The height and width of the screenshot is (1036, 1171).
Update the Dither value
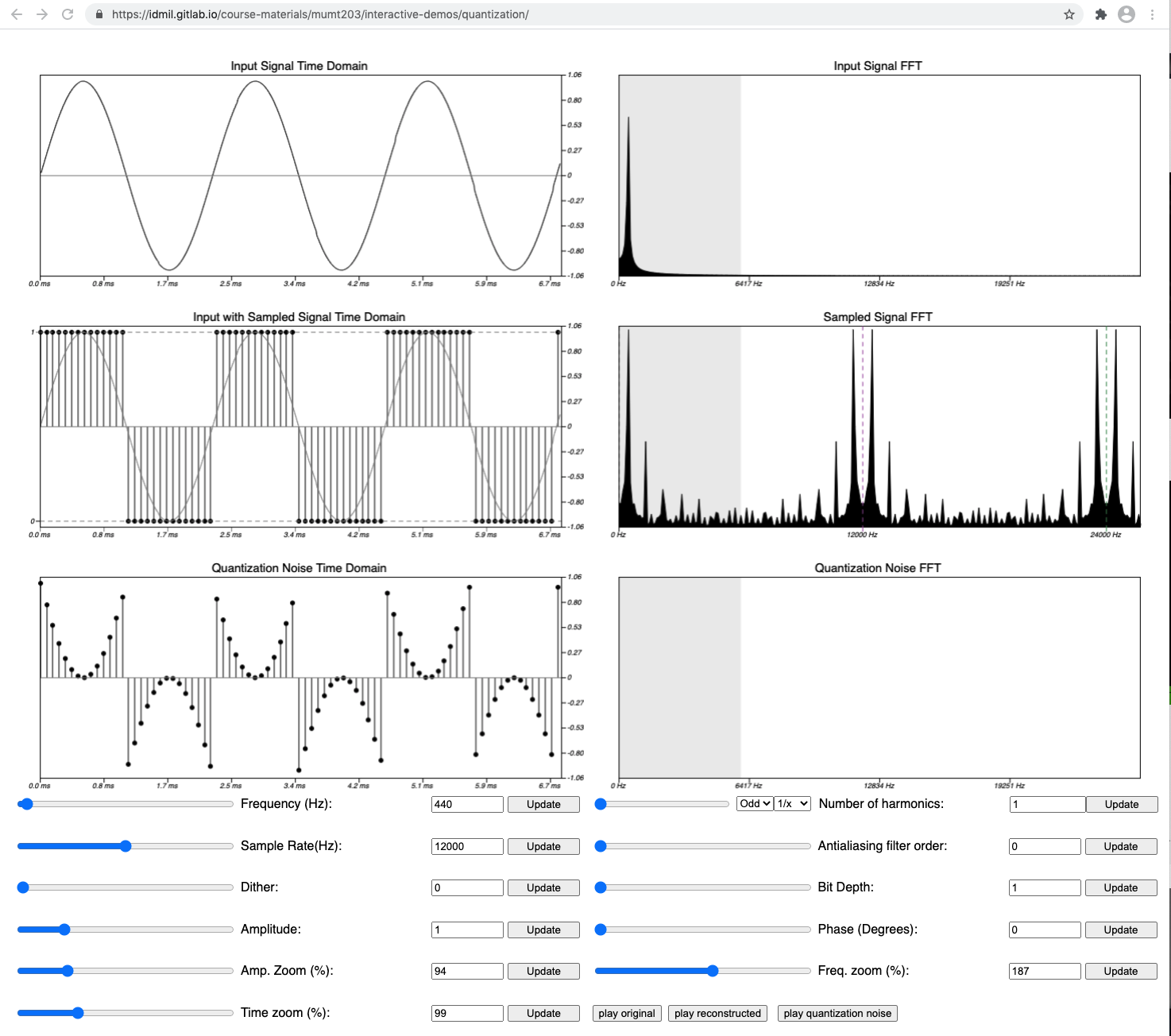[x=543, y=887]
